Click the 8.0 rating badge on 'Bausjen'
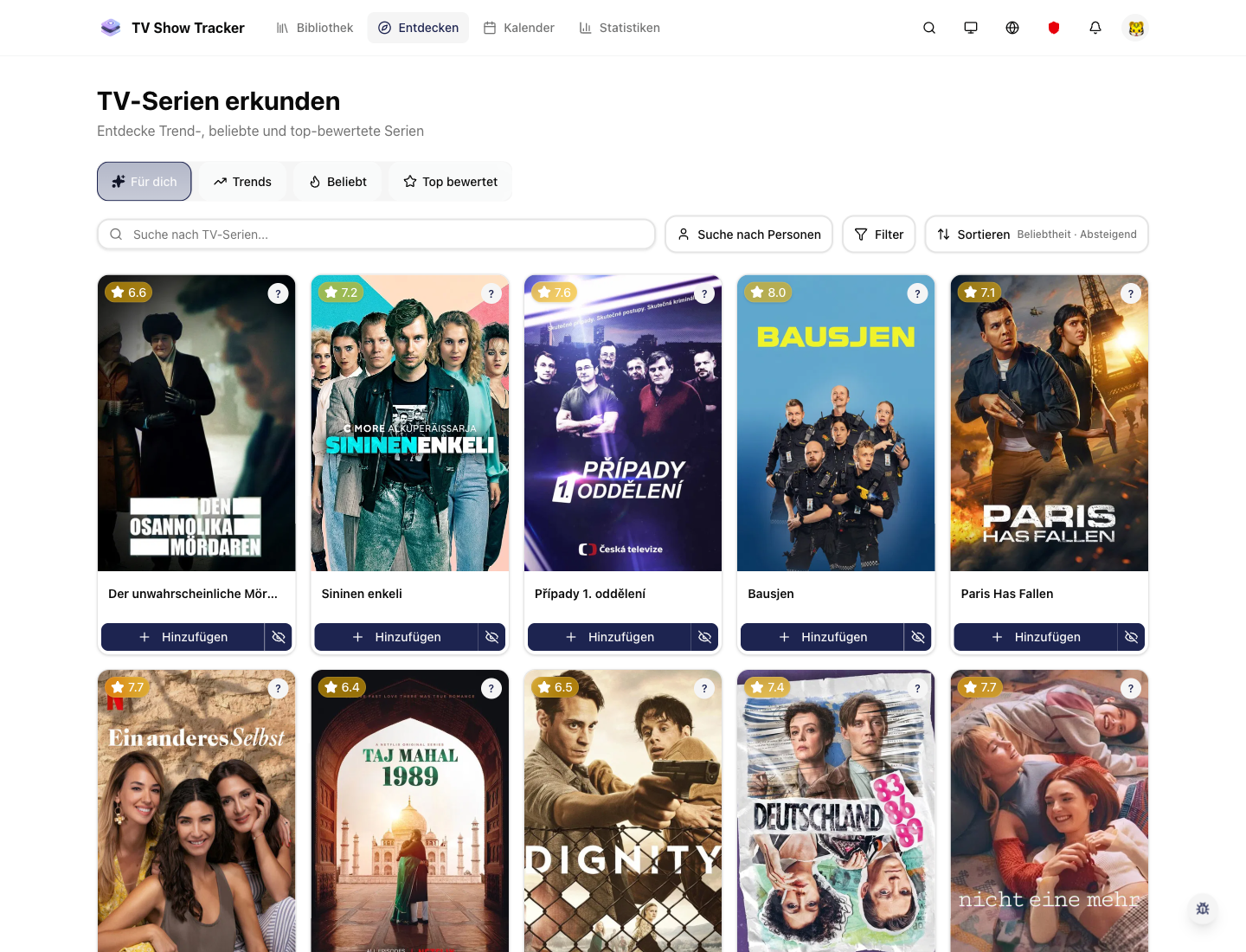 pos(768,293)
